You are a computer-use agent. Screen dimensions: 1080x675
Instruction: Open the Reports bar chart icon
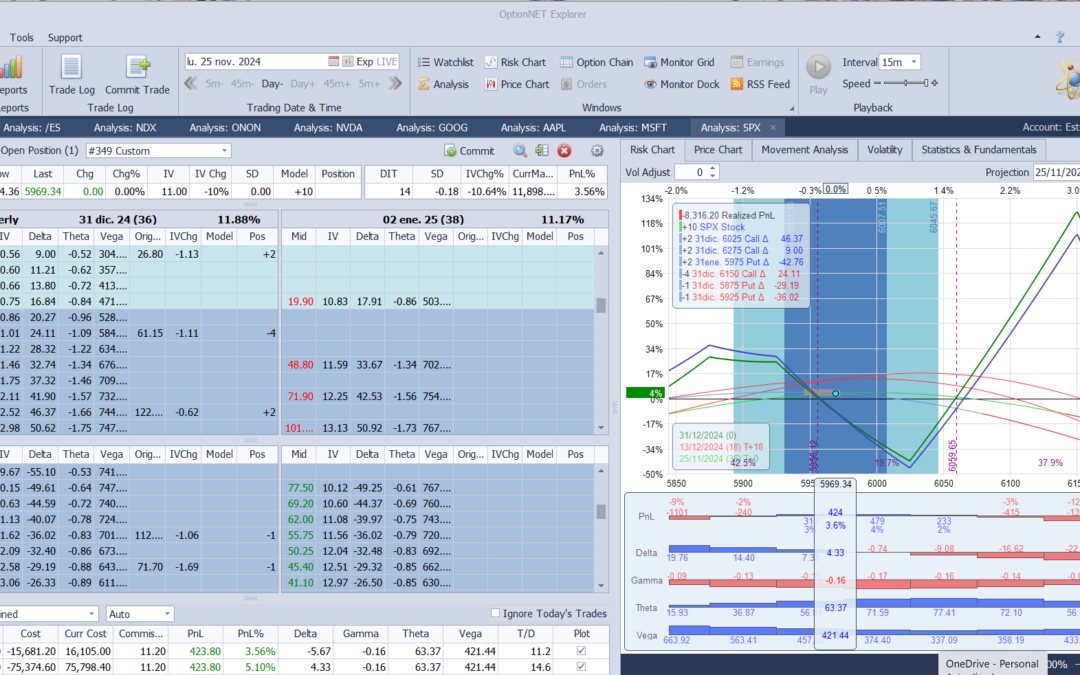[x=11, y=68]
